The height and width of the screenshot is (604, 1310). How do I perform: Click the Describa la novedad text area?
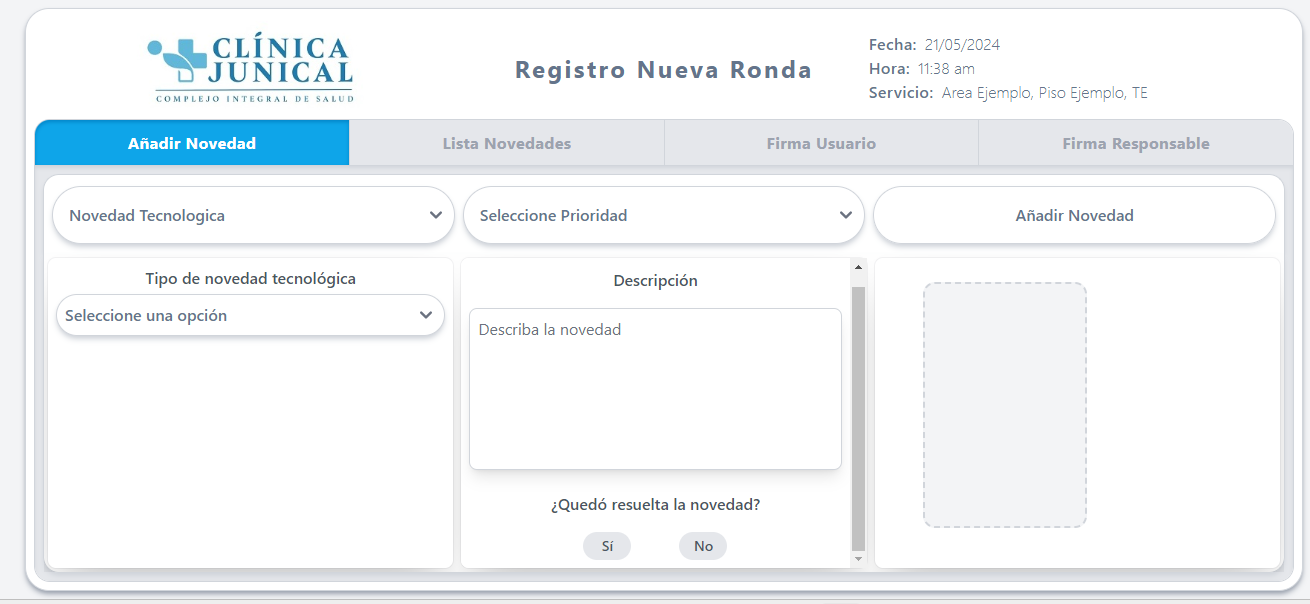point(655,389)
